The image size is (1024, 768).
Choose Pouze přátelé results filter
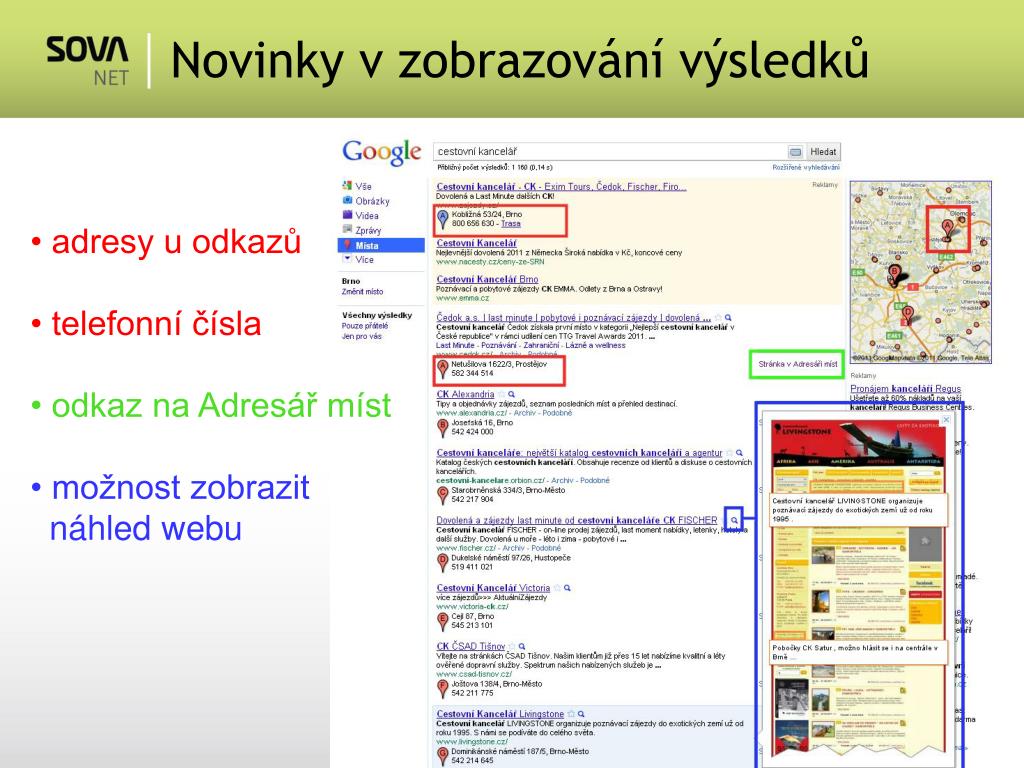(x=364, y=326)
